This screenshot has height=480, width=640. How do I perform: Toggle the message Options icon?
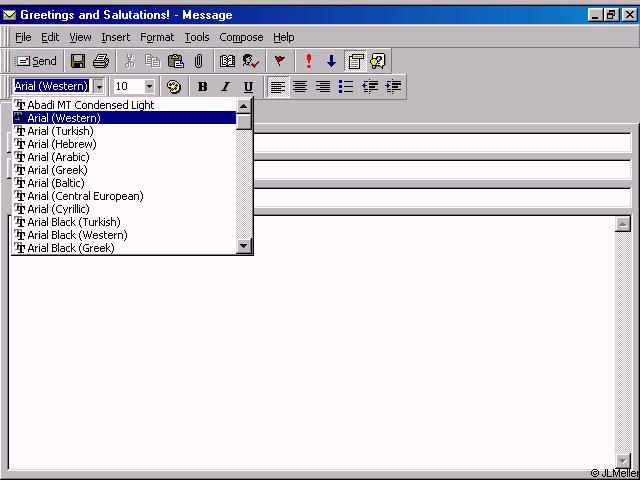coord(355,61)
